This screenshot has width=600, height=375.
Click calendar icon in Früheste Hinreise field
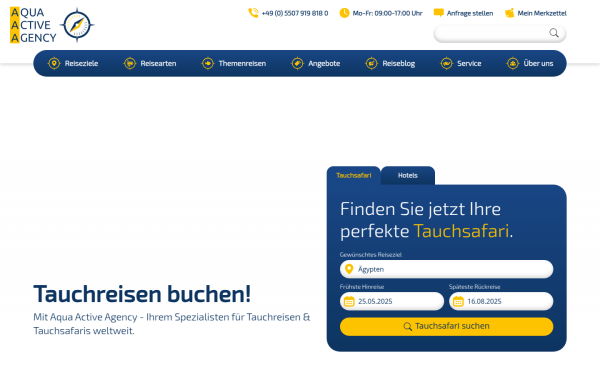pyautogui.click(x=349, y=301)
